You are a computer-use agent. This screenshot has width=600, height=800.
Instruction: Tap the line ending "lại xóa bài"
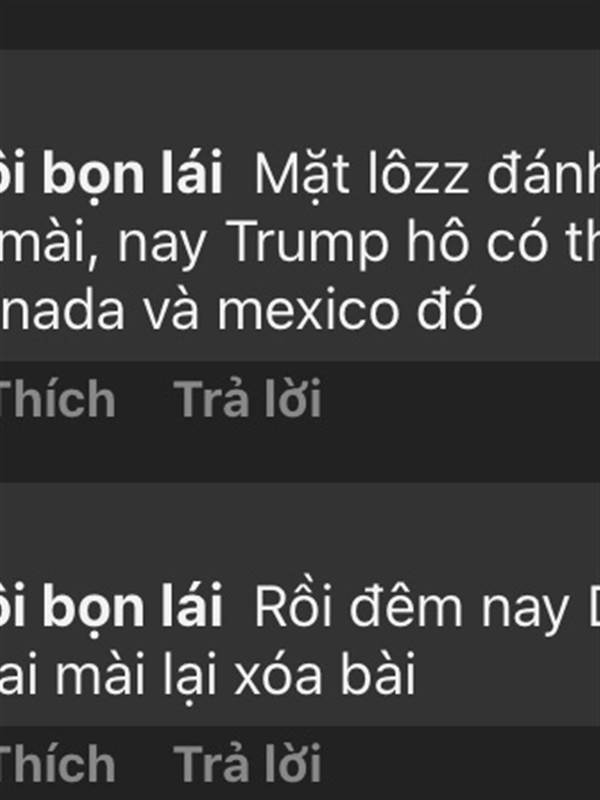(x=208, y=674)
